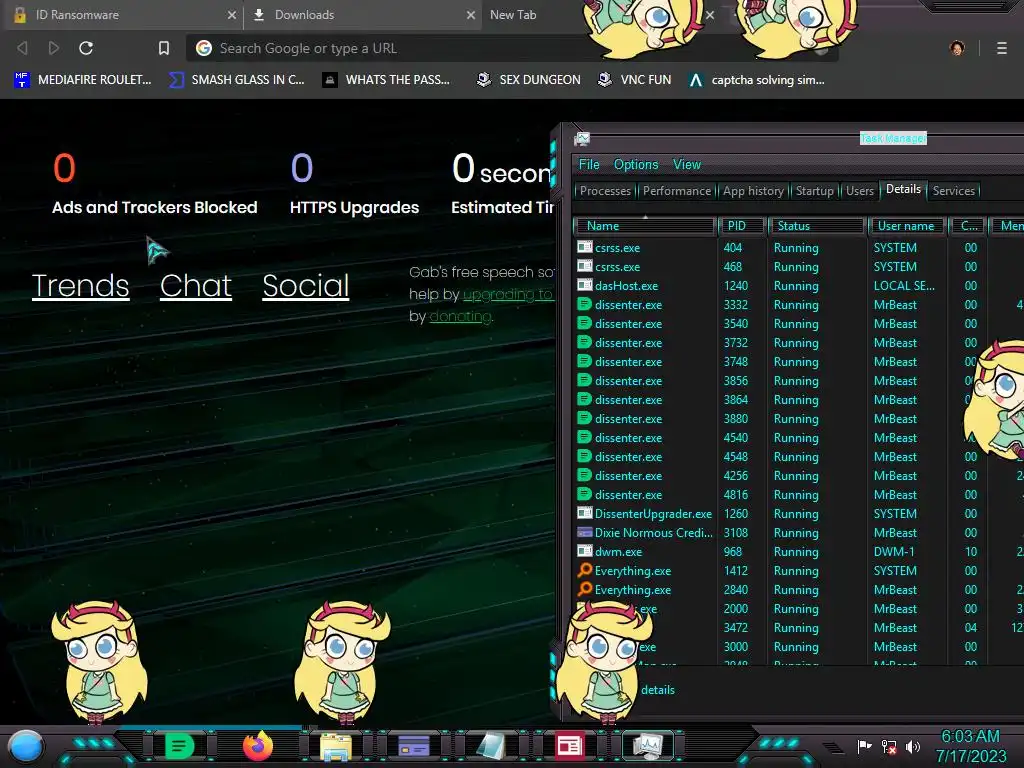Viewport: 1024px width, 768px height.
Task: Open WHATS THE PASS... bookmark
Action: click(386, 80)
